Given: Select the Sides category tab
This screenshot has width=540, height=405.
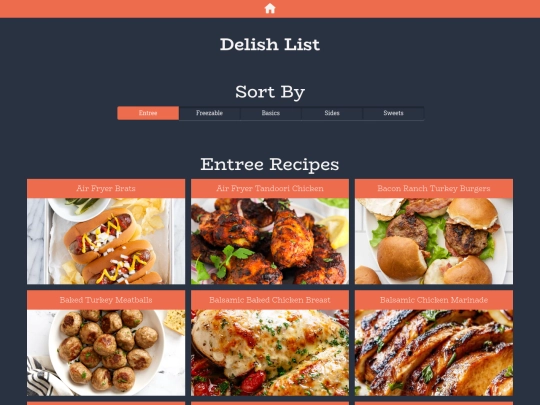Looking at the screenshot, I should click(x=332, y=113).
